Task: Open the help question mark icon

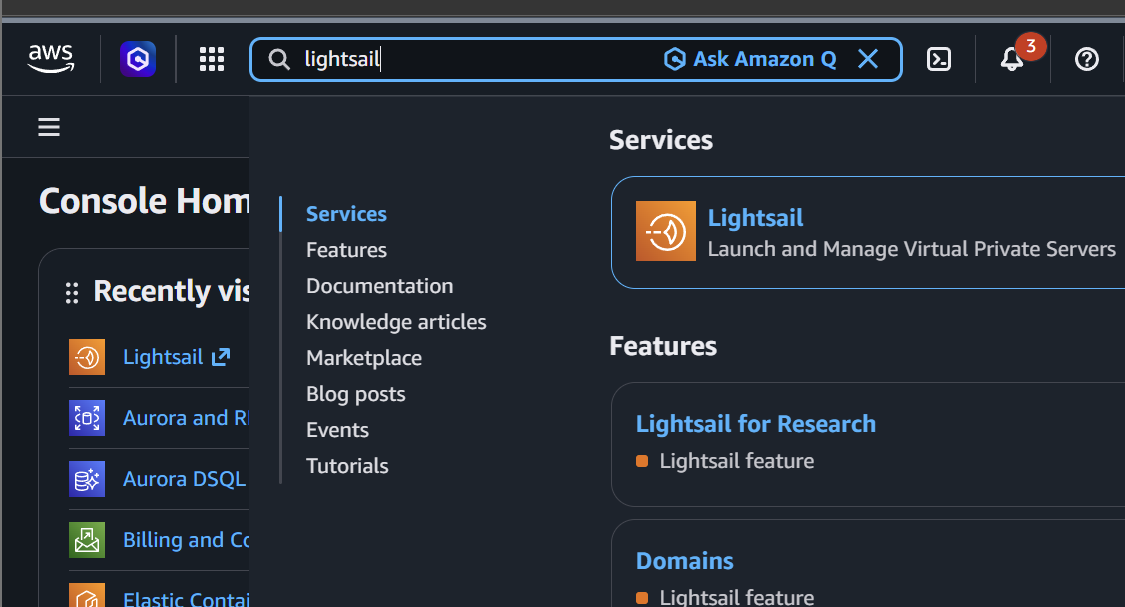Action: [1086, 59]
